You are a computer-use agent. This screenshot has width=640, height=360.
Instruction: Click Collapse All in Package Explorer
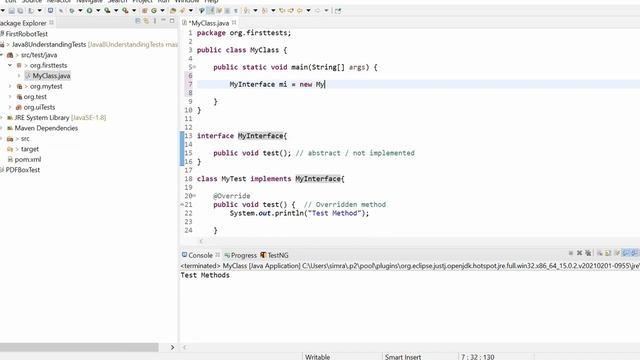click(x=138, y=20)
